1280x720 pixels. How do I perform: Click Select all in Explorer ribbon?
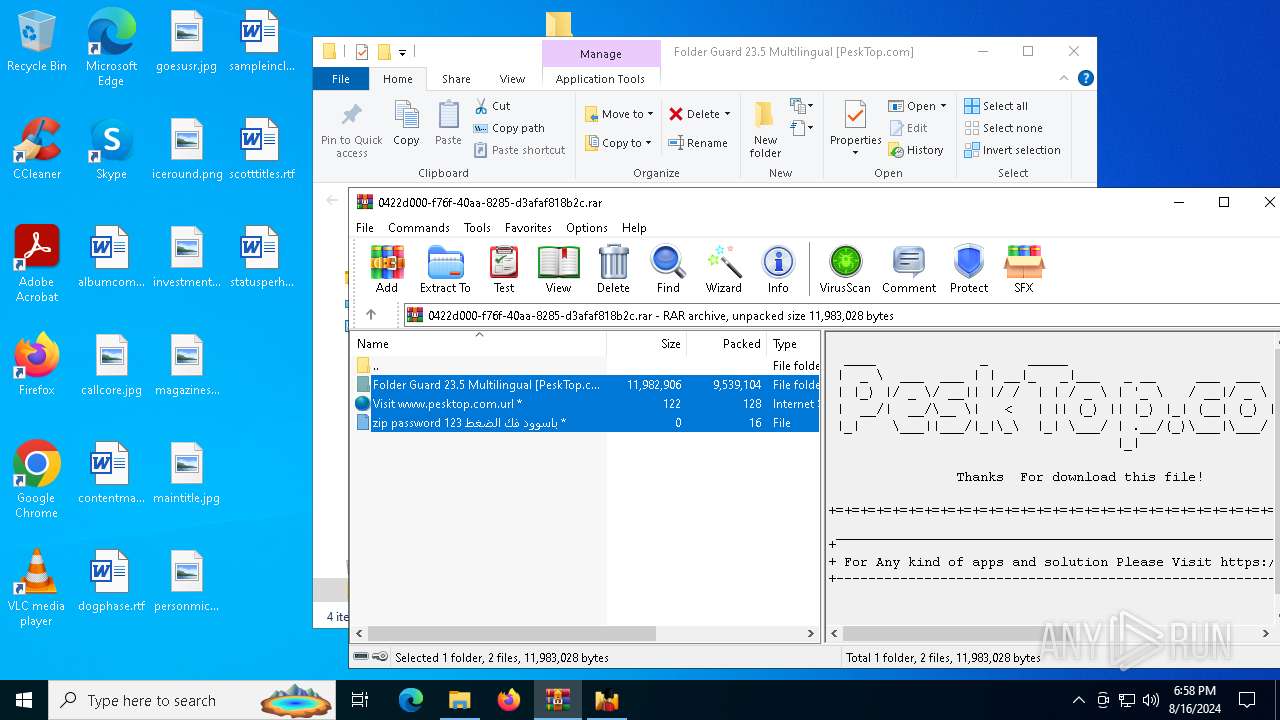(x=995, y=106)
